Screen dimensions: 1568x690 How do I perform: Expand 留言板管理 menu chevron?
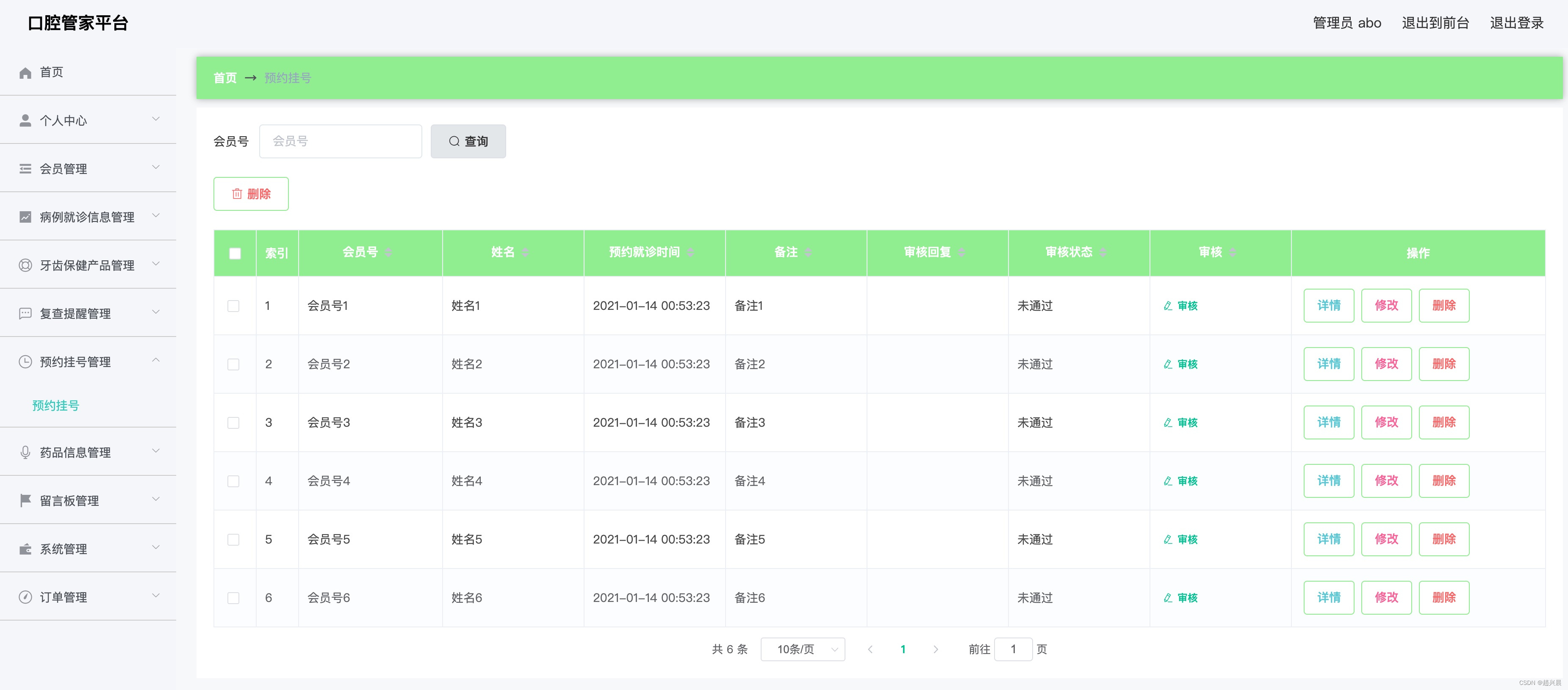pyautogui.click(x=156, y=499)
